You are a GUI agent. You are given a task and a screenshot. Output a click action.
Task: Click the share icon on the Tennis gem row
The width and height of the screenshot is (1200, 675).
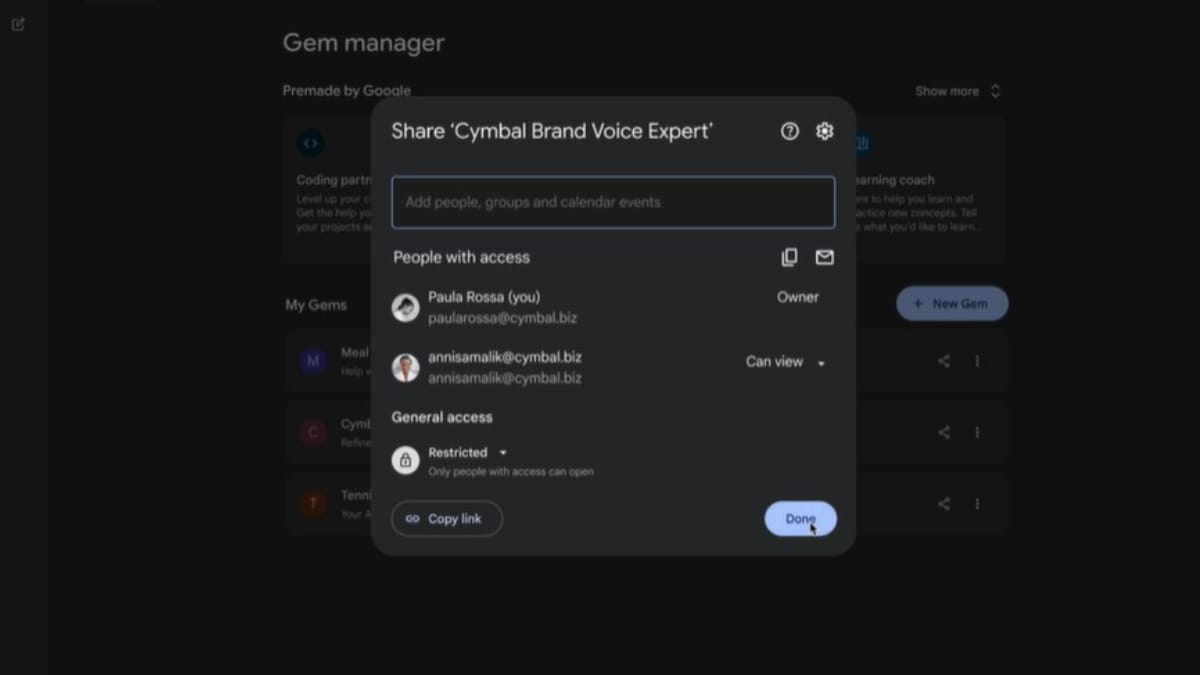click(x=944, y=504)
